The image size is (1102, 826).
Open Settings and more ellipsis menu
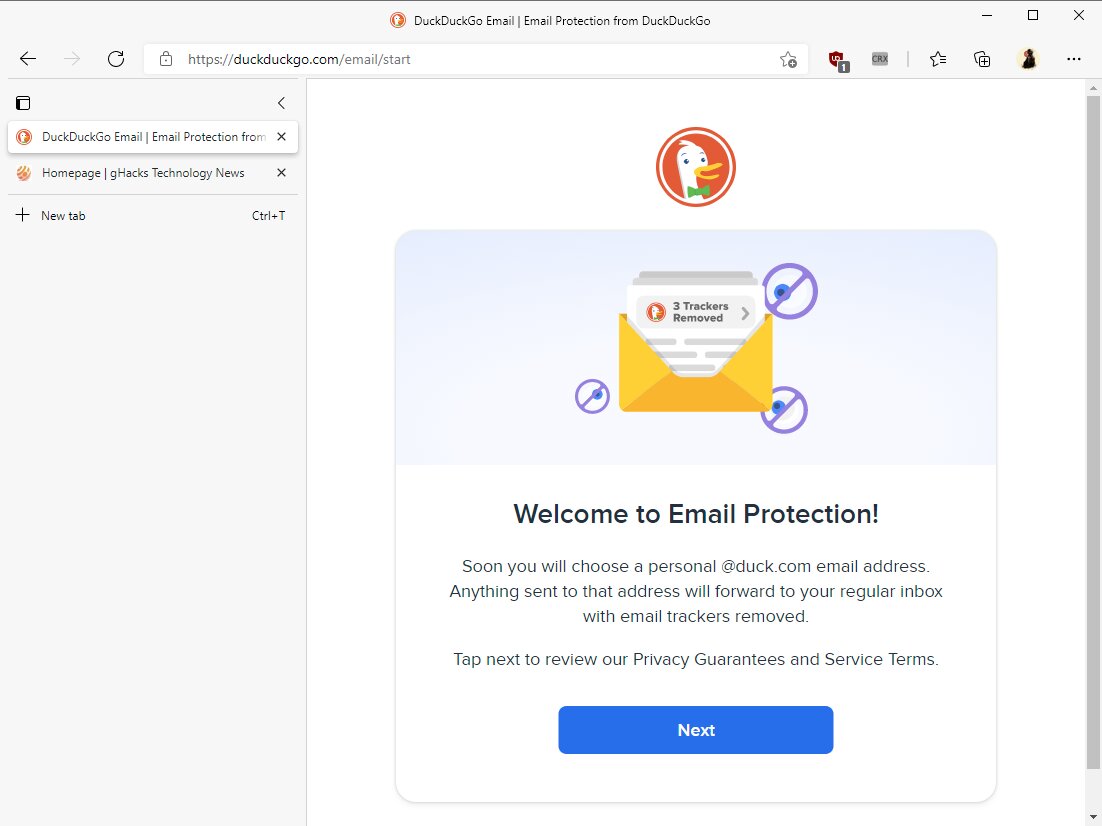tap(1074, 59)
